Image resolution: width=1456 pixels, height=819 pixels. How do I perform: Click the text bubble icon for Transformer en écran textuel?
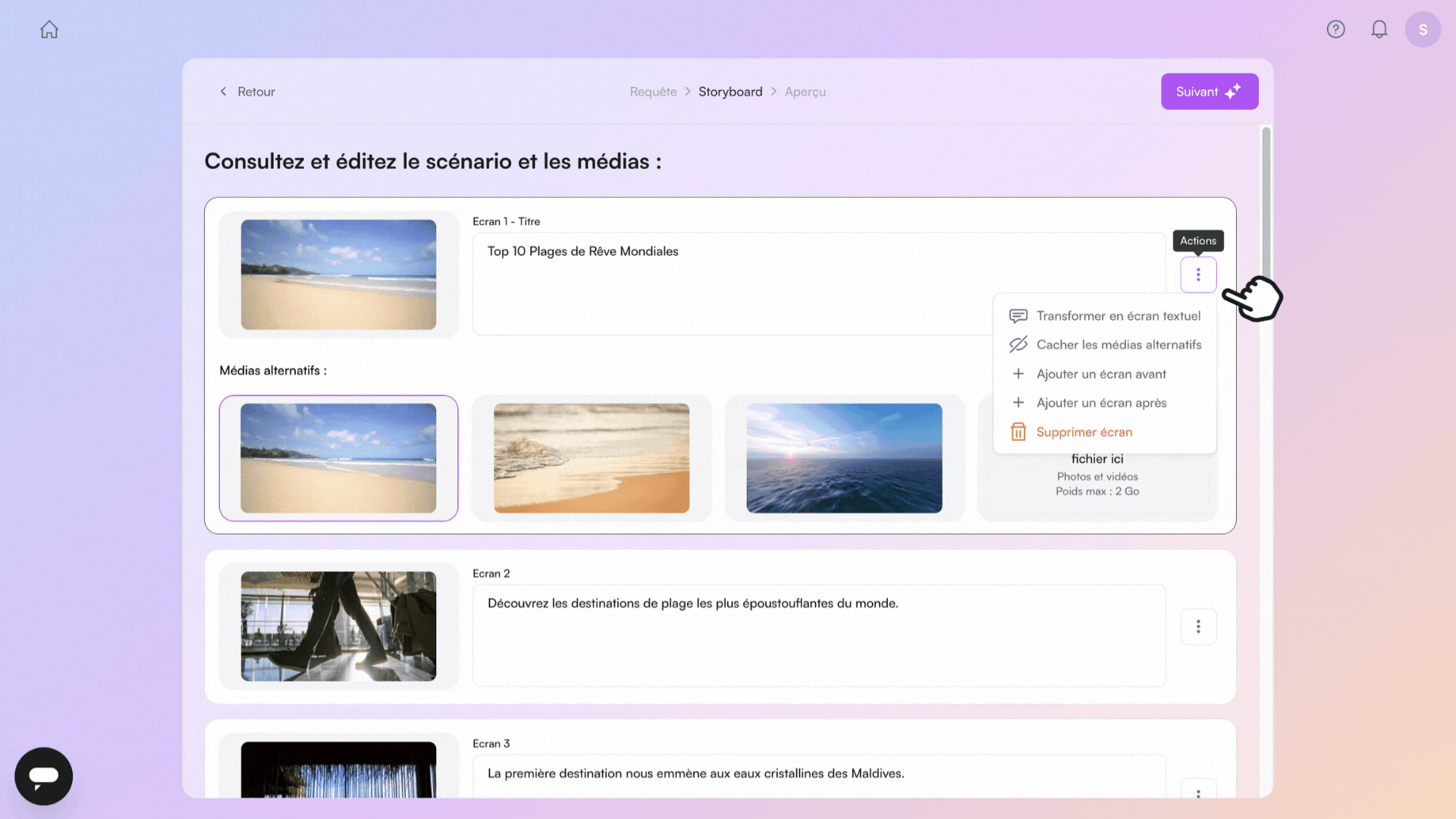(x=1018, y=315)
